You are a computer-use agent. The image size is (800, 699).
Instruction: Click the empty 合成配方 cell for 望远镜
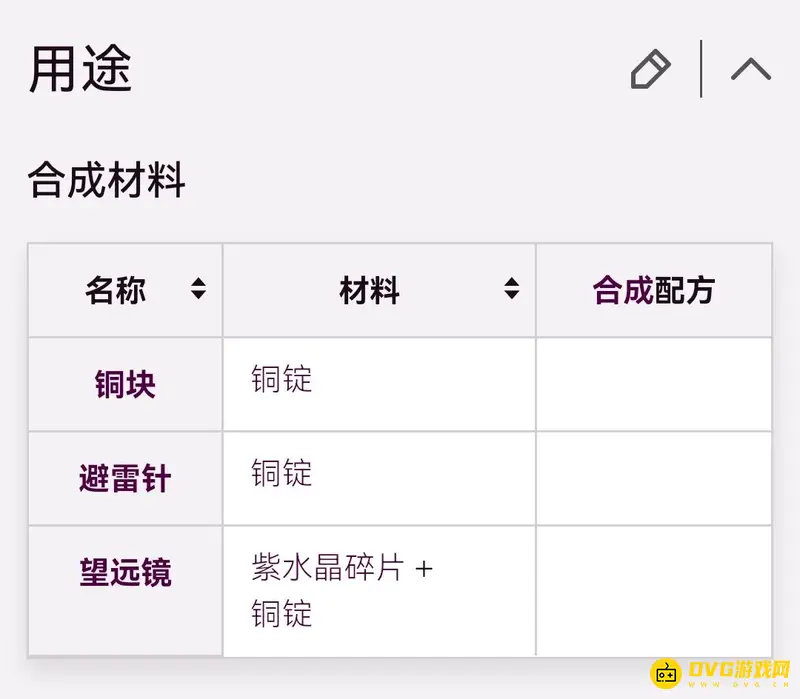[653, 590]
